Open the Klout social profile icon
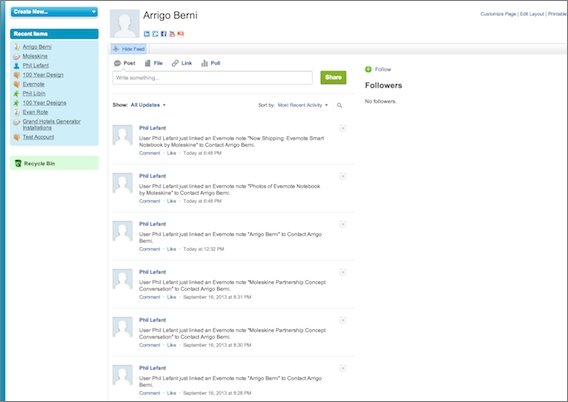The width and height of the screenshot is (568, 402). pos(180,34)
